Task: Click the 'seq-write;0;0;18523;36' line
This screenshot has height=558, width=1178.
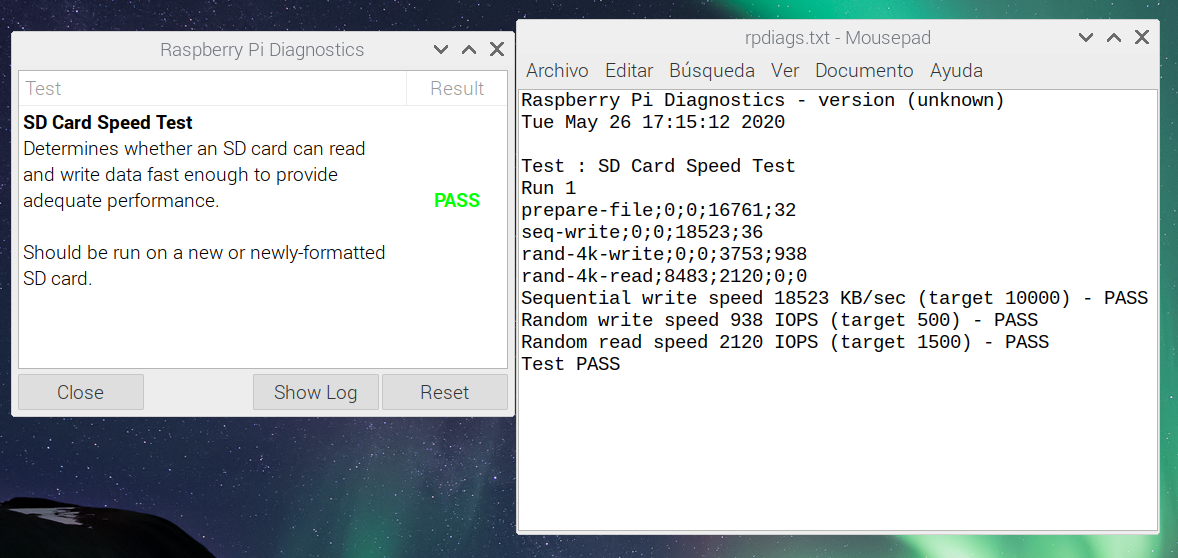Action: (642, 232)
